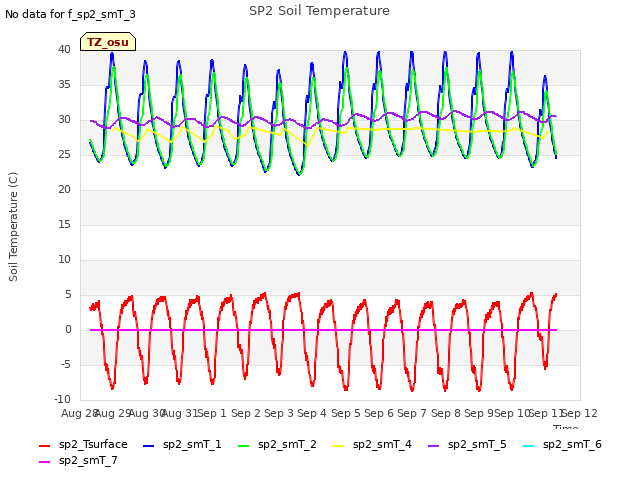The height and width of the screenshot is (480, 640).
Task: Click the red sp2_Tsurface legend swatch
Action: click(44, 446)
